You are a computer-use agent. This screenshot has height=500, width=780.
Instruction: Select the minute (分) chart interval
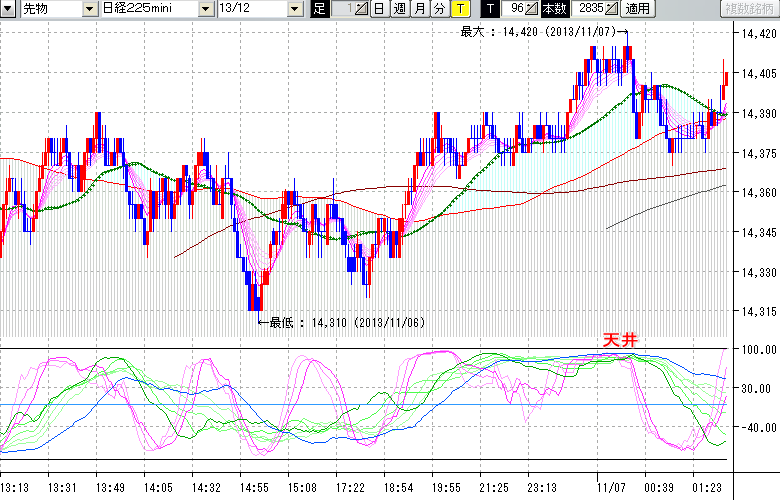coord(439,9)
